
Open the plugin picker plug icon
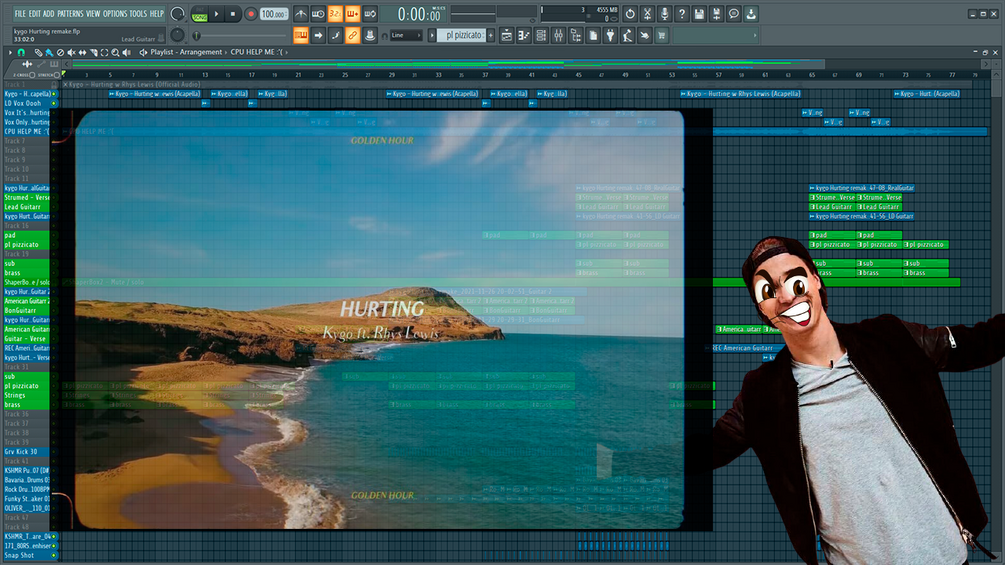(610, 35)
